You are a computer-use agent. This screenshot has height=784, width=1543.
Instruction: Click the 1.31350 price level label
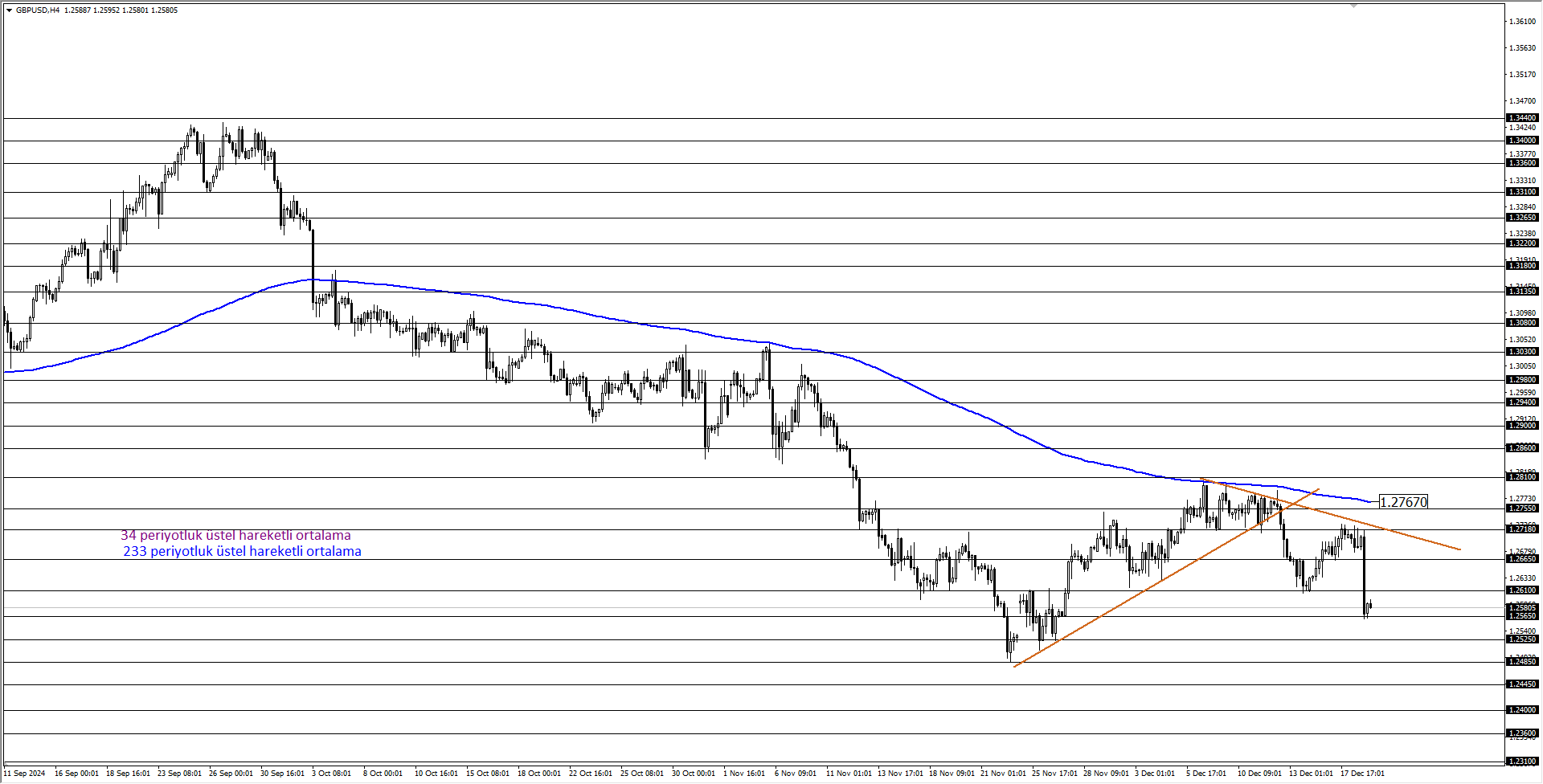tap(1522, 292)
